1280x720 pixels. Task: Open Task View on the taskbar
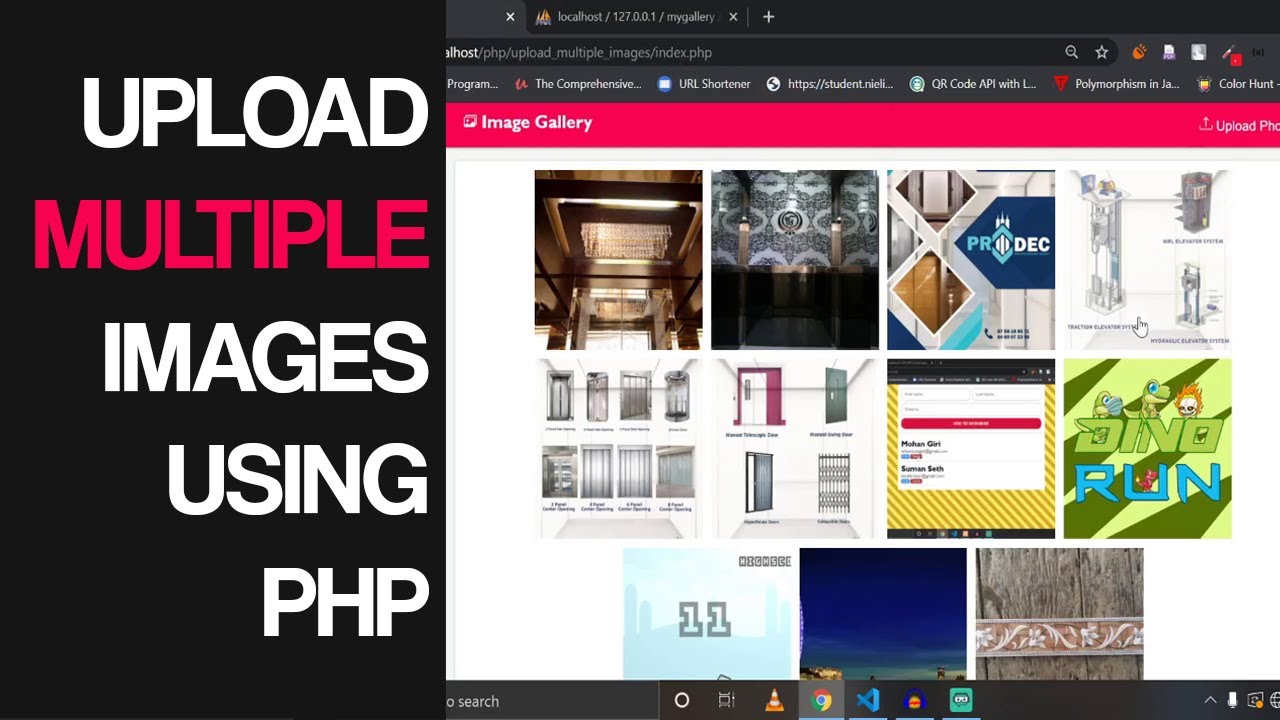point(727,701)
